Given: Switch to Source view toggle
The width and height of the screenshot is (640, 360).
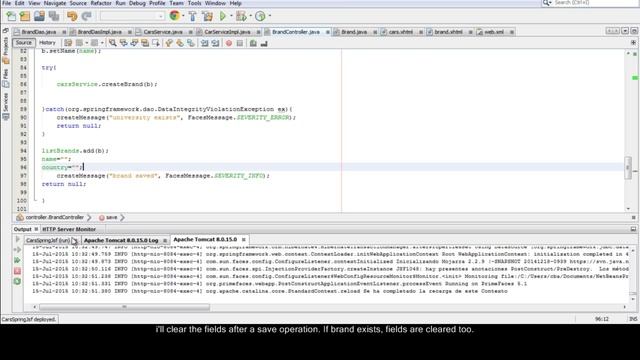Looking at the screenshot, I should click(x=24, y=42).
